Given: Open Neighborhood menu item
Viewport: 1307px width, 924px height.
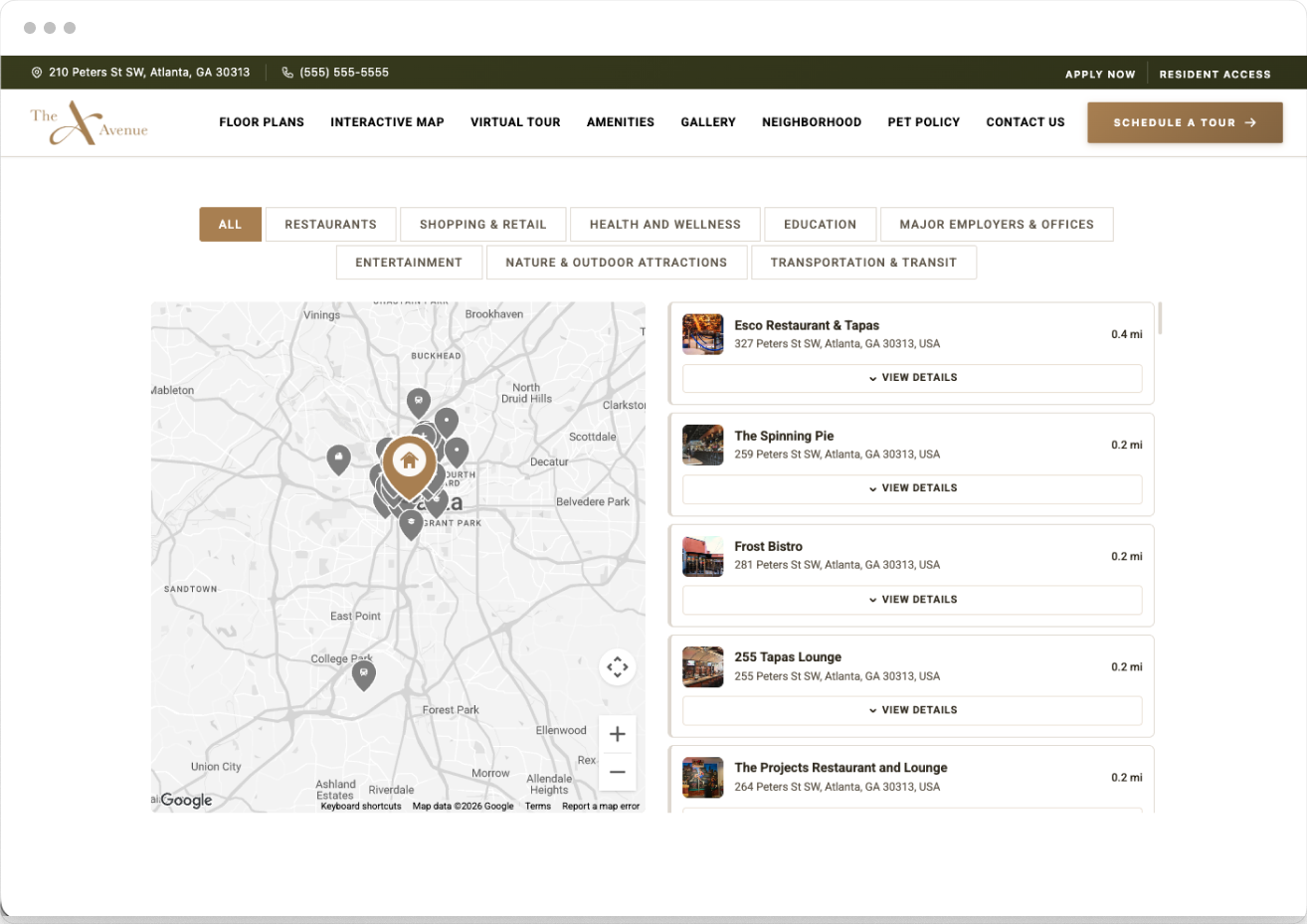Looking at the screenshot, I should [812, 122].
